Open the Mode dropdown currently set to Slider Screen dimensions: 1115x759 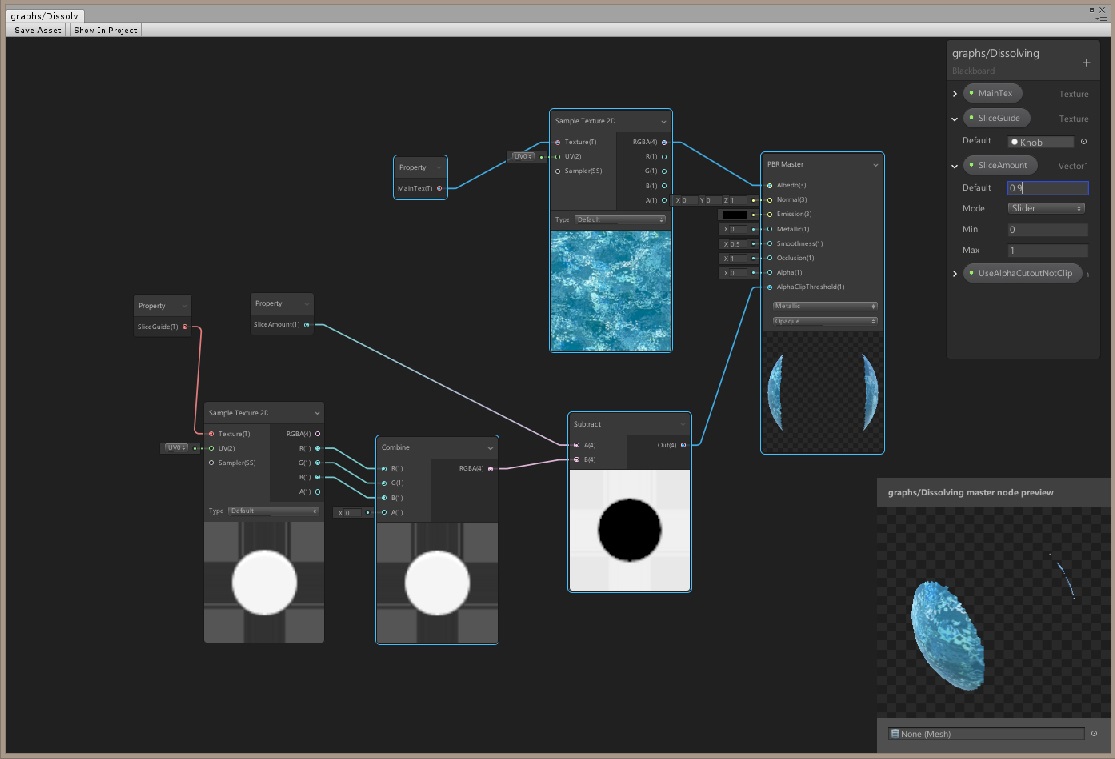click(x=1044, y=208)
